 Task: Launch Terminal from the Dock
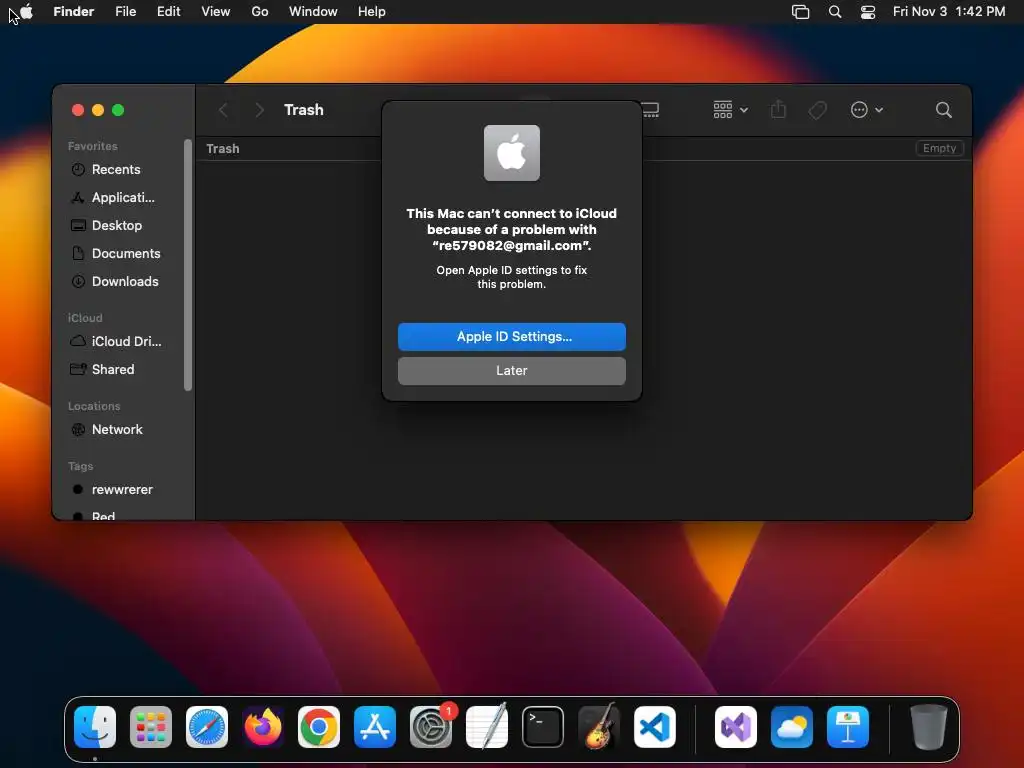click(x=543, y=727)
